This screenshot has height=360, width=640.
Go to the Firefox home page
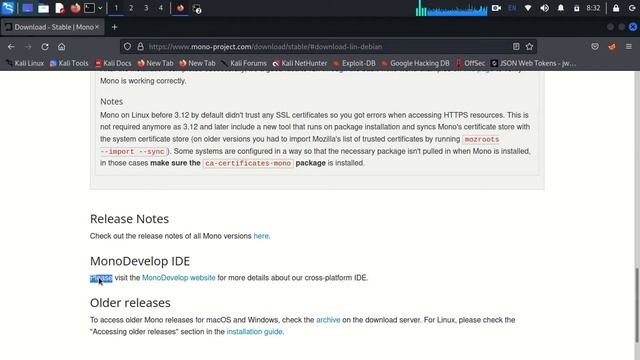[x=61, y=47]
